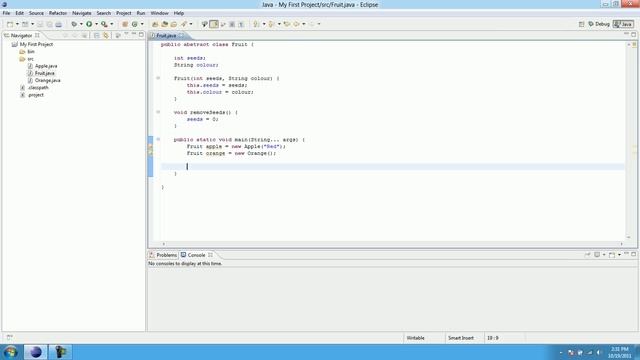Click the External Tools run icon
Image resolution: width=640 pixels, height=360 pixels.
tap(104, 24)
